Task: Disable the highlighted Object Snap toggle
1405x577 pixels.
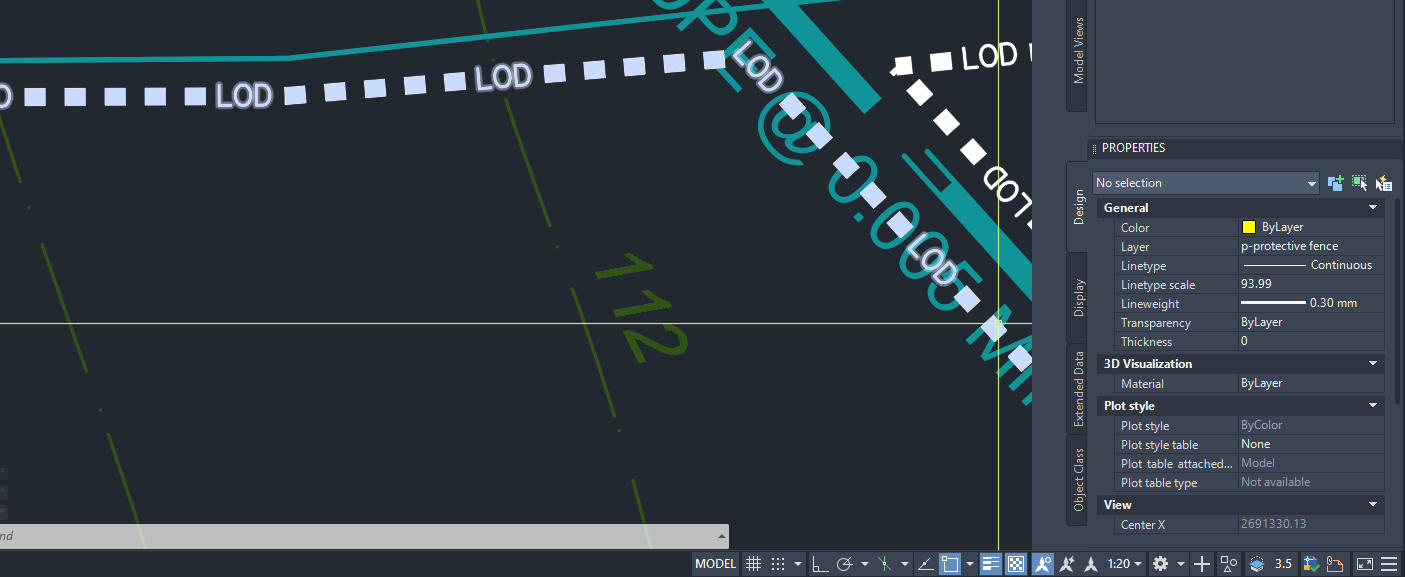Action: [952, 562]
